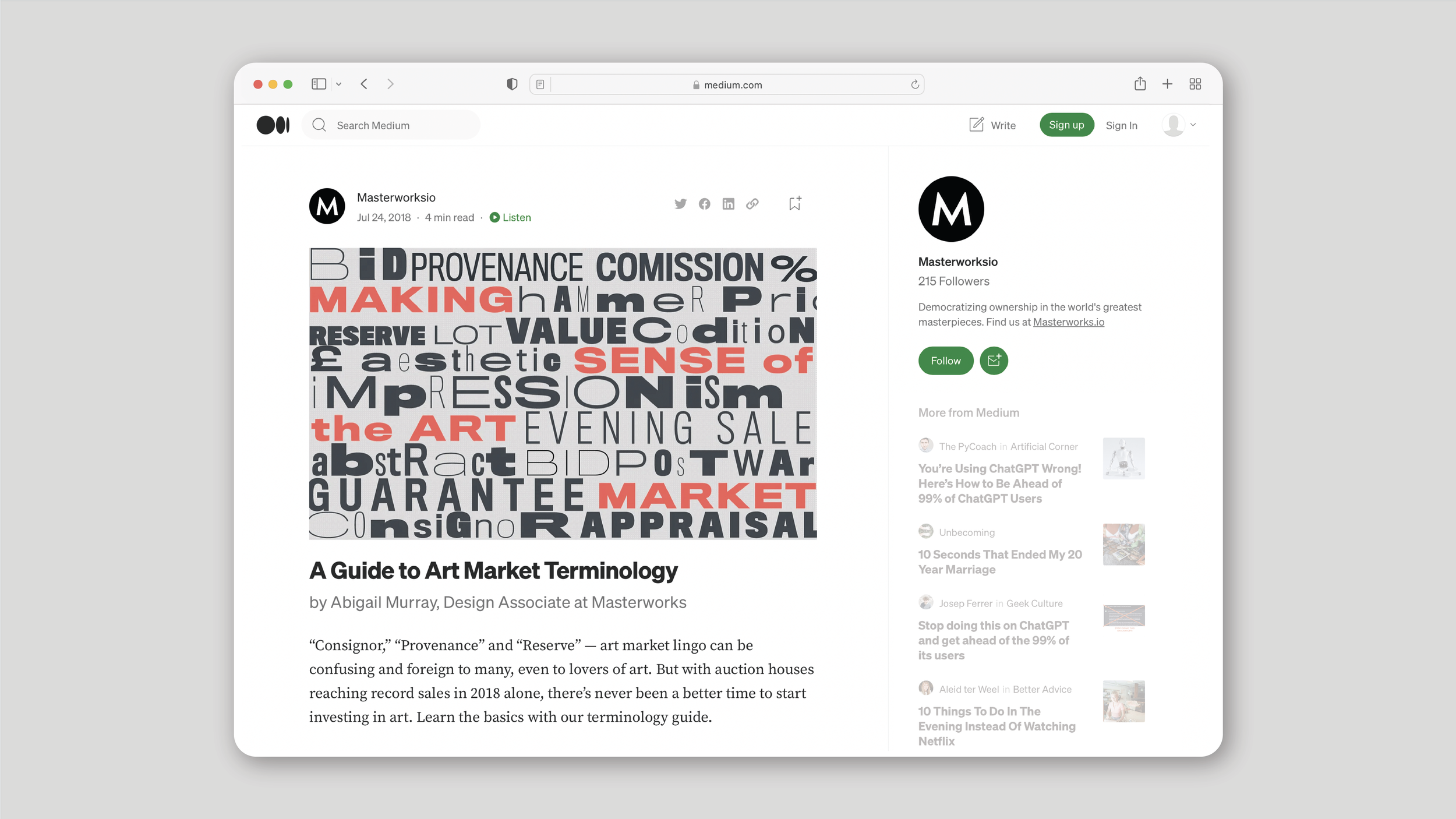The height and width of the screenshot is (819, 1456).
Task: Open user avatar dropdown menu
Action: (1179, 125)
